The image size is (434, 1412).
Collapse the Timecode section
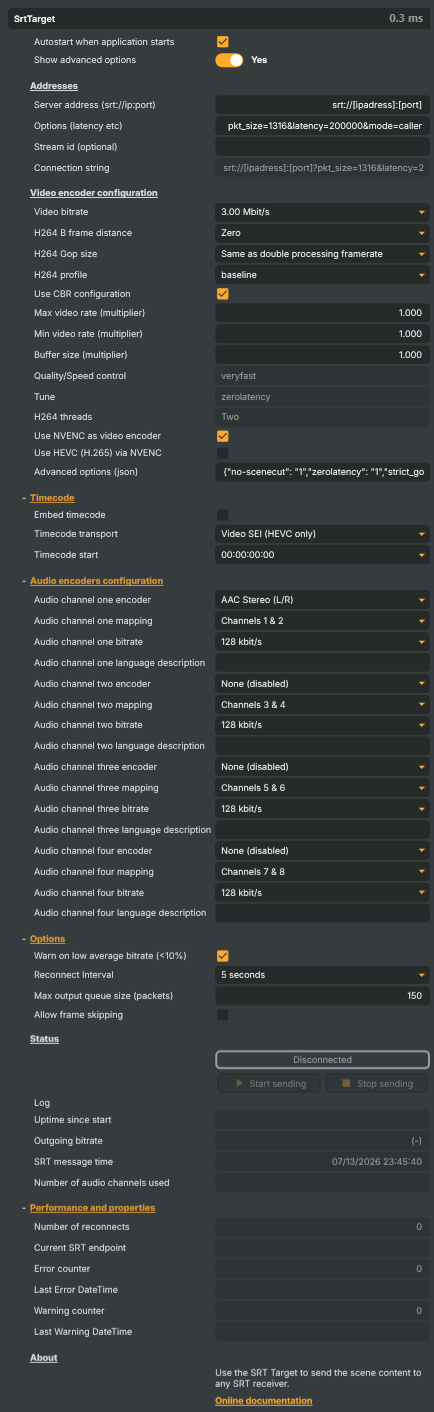(52, 497)
